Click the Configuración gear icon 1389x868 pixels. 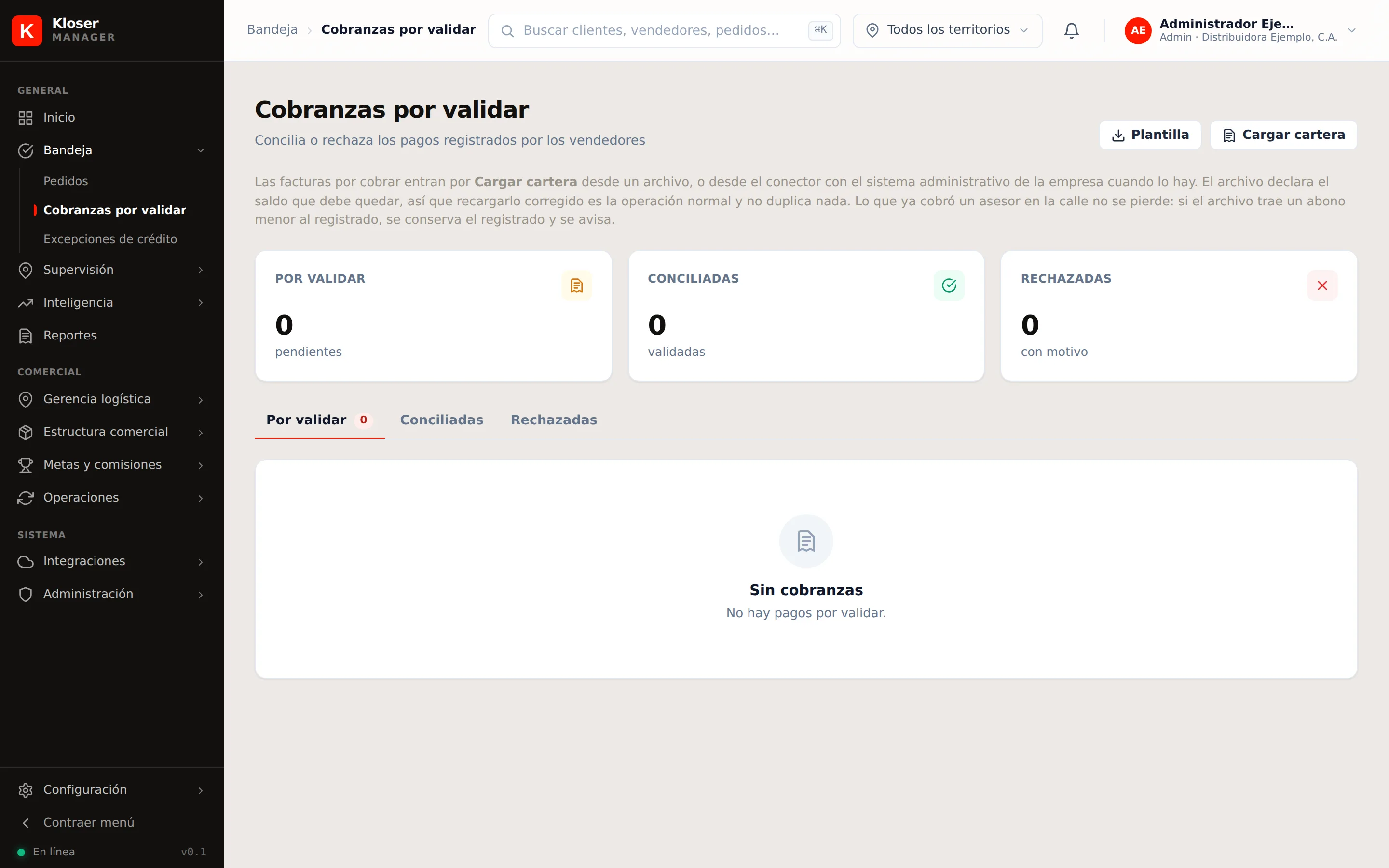pyautogui.click(x=25, y=790)
